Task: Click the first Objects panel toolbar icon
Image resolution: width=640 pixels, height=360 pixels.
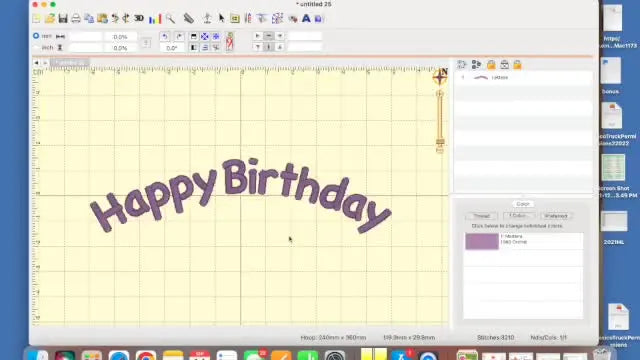Action: tap(462, 64)
